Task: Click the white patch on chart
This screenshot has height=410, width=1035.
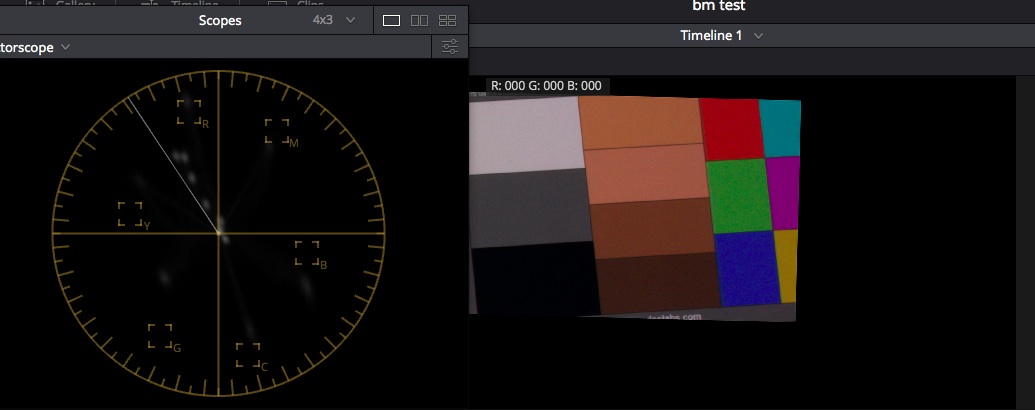Action: pos(525,135)
